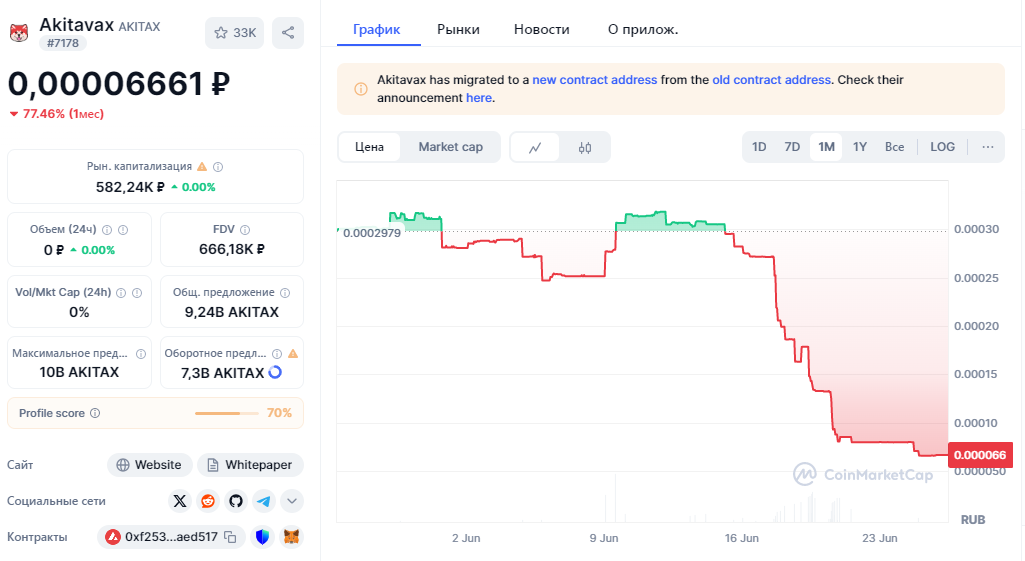Switch chart to line view

[536, 147]
